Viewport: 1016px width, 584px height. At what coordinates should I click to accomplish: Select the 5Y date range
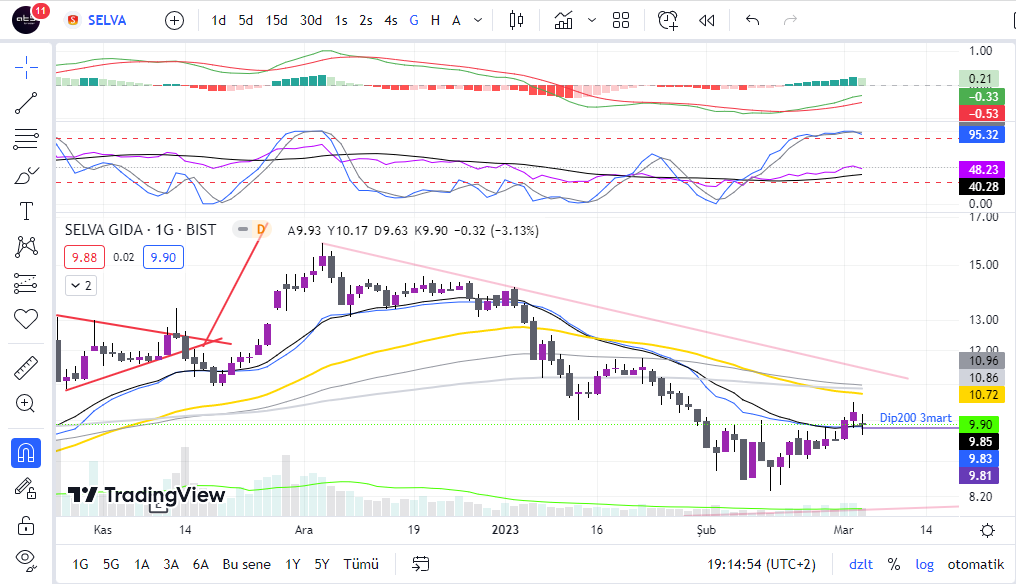[322, 565]
